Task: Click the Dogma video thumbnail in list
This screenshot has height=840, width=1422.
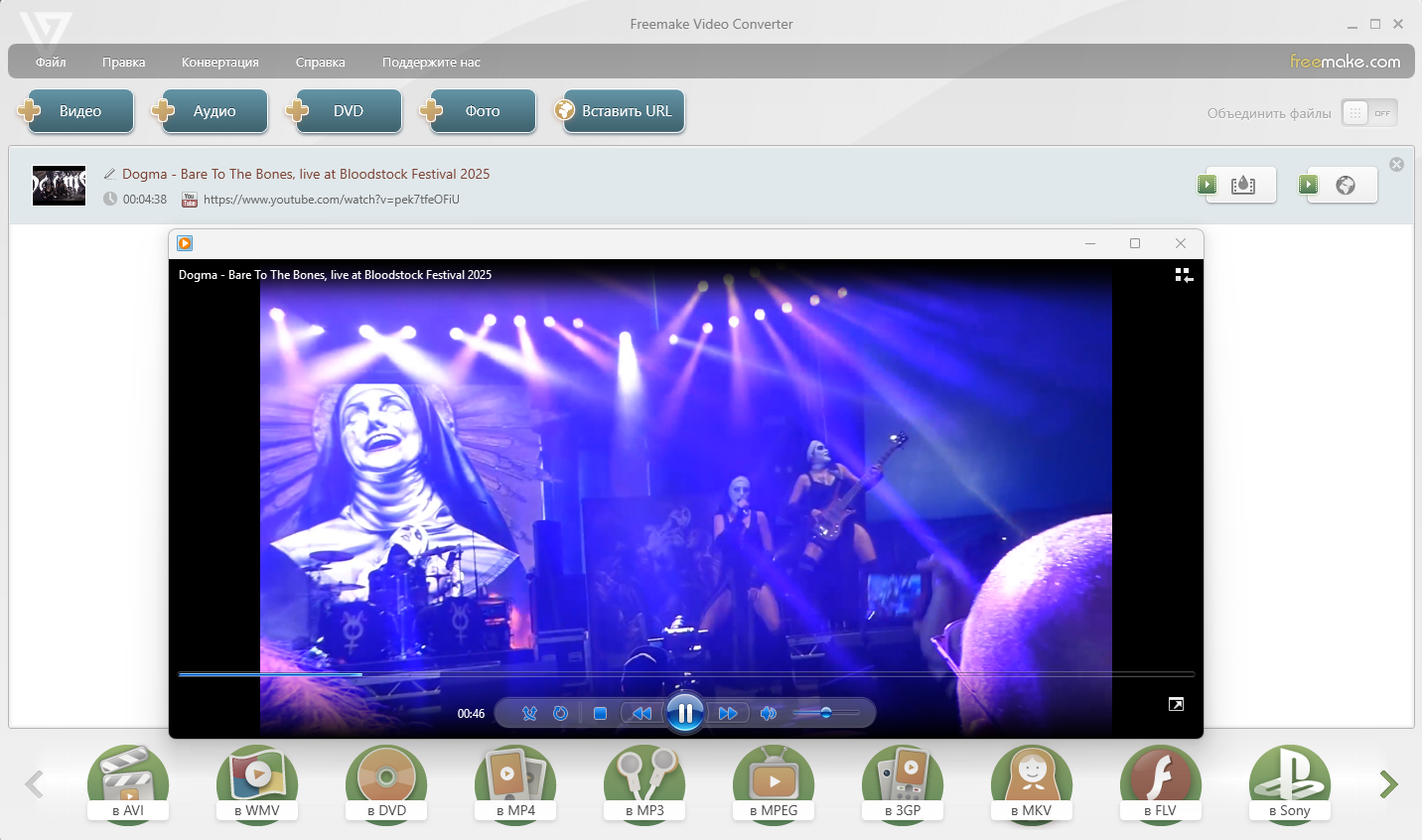Action: pyautogui.click(x=59, y=186)
